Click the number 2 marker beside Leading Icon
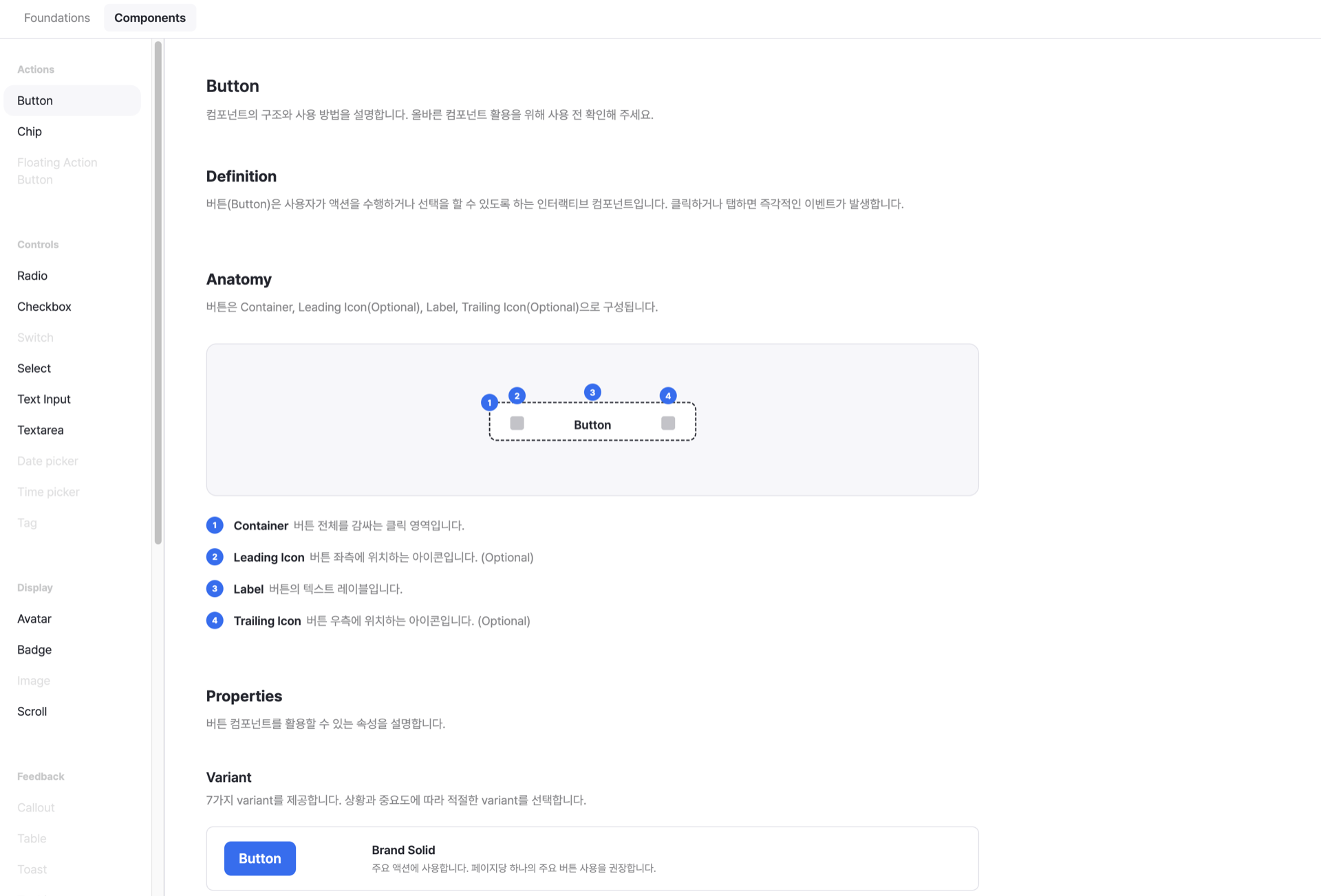This screenshot has width=1321, height=896. 215,557
